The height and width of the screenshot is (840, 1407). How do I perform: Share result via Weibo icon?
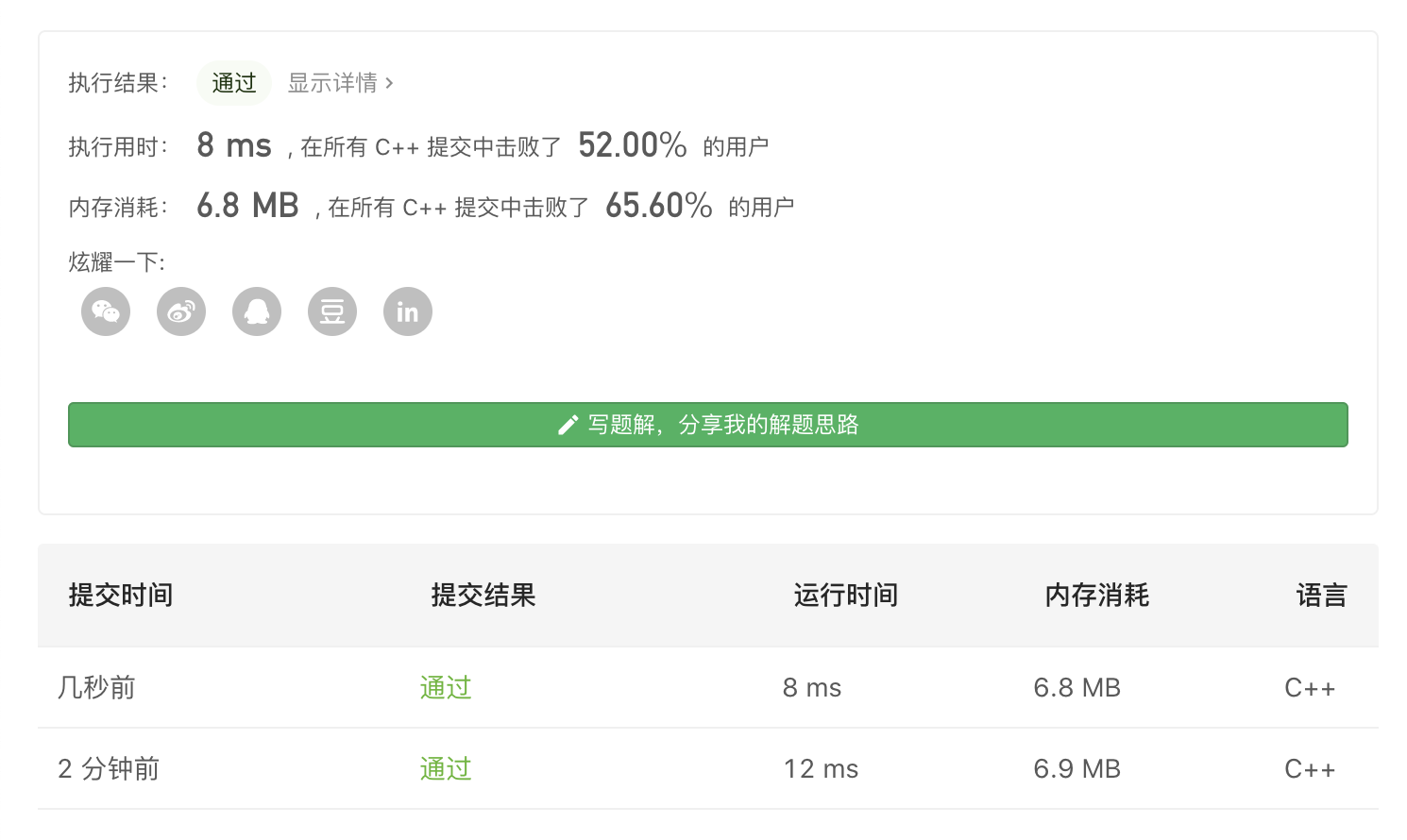click(x=181, y=311)
